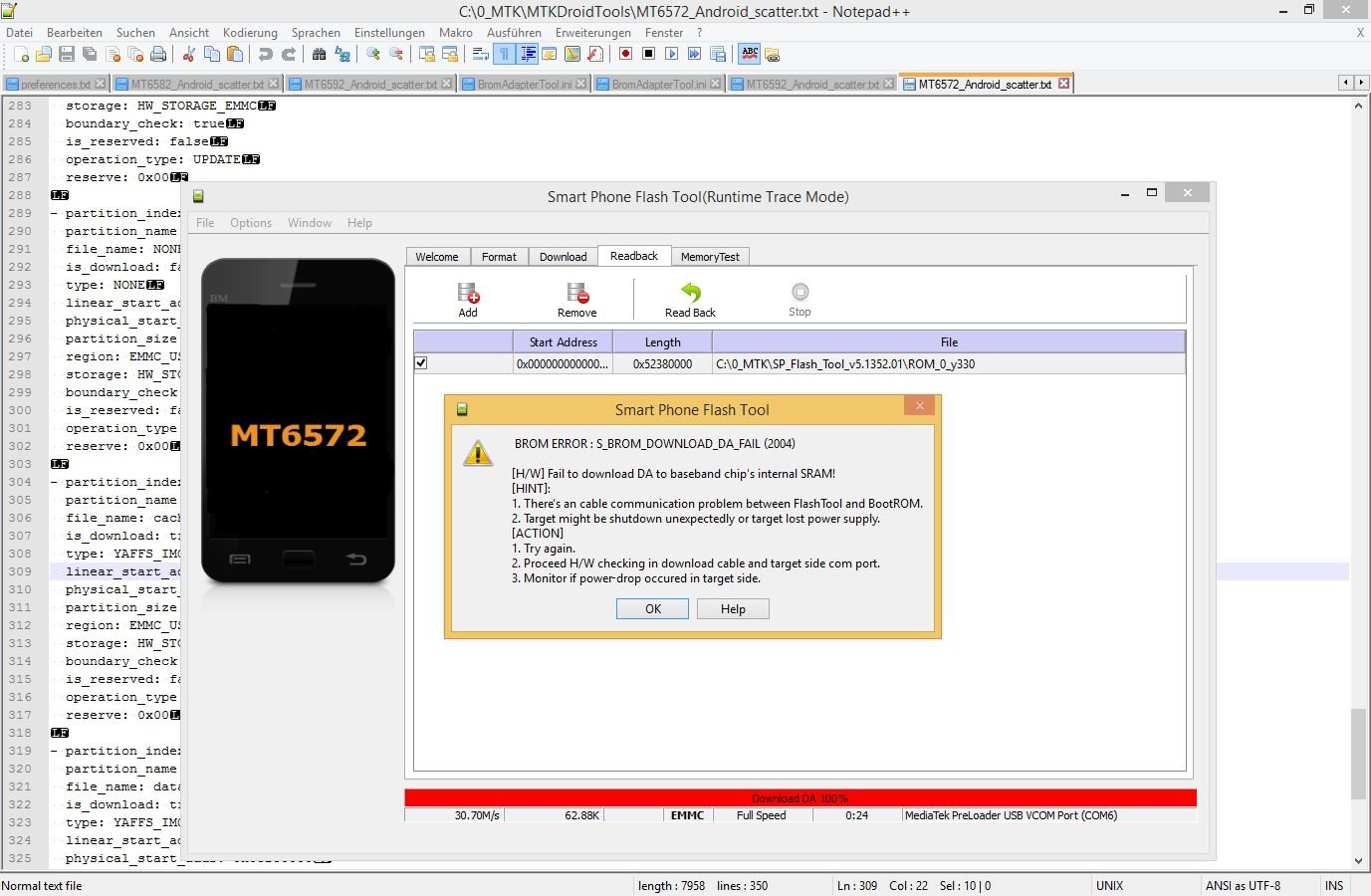Click the Print icon in toolbar
Image resolution: width=1371 pixels, height=896 pixels.
[158, 54]
